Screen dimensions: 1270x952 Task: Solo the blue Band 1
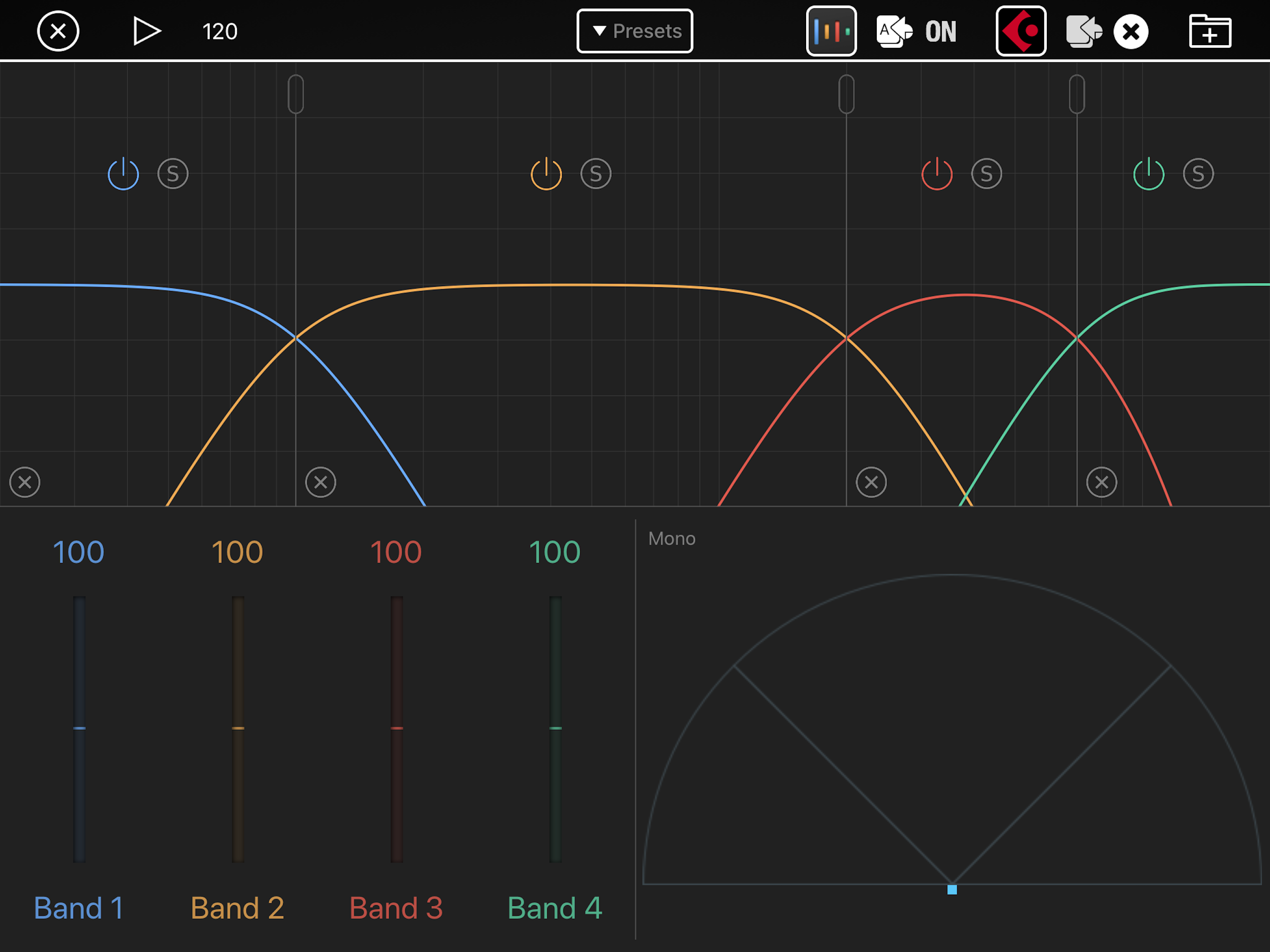coord(173,174)
